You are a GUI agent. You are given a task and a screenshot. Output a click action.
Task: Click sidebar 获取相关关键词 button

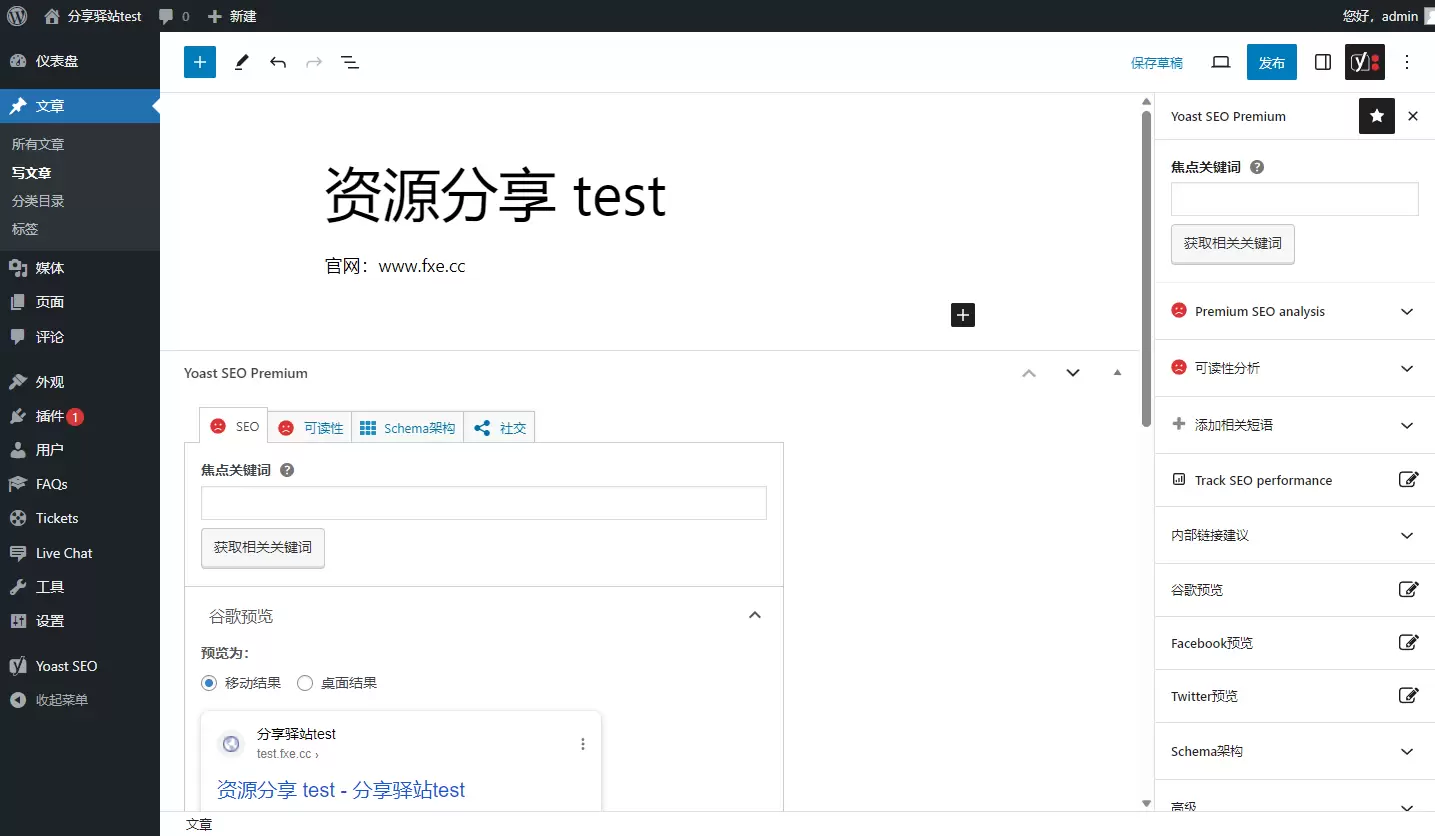pos(1233,244)
